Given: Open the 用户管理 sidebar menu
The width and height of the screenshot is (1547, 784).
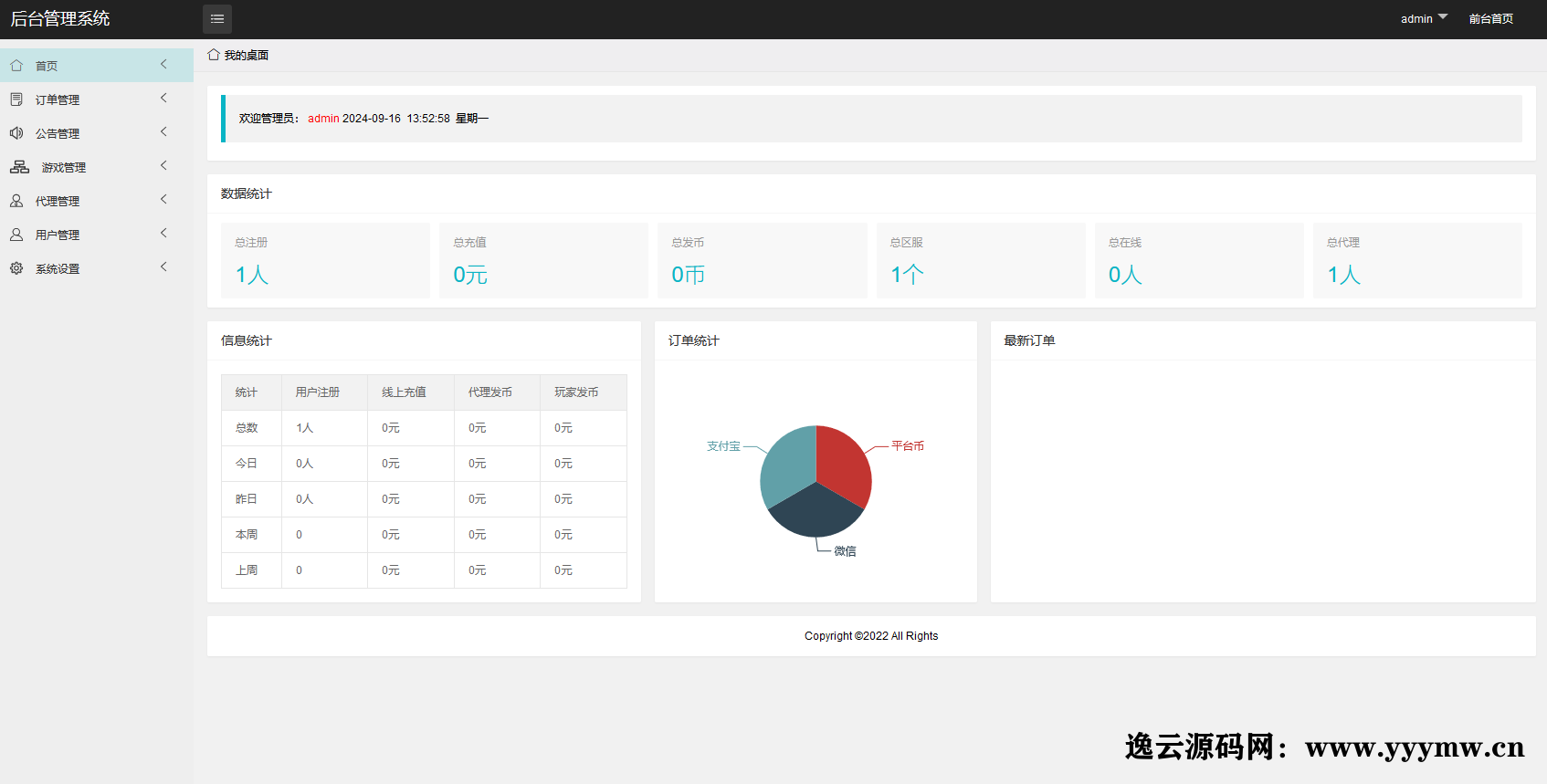Looking at the screenshot, I should [97, 235].
